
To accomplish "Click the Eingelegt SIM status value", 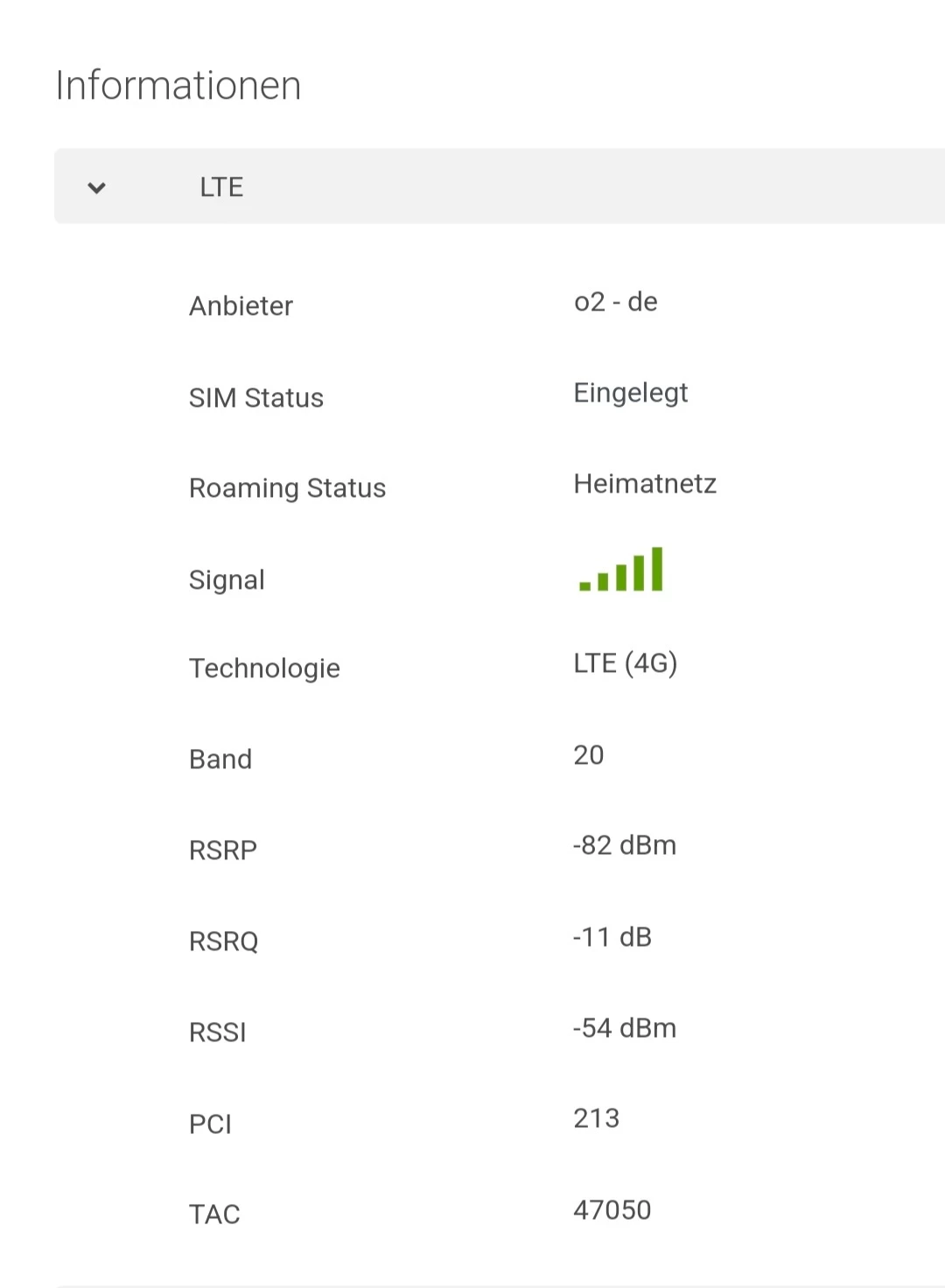I will 630,394.
